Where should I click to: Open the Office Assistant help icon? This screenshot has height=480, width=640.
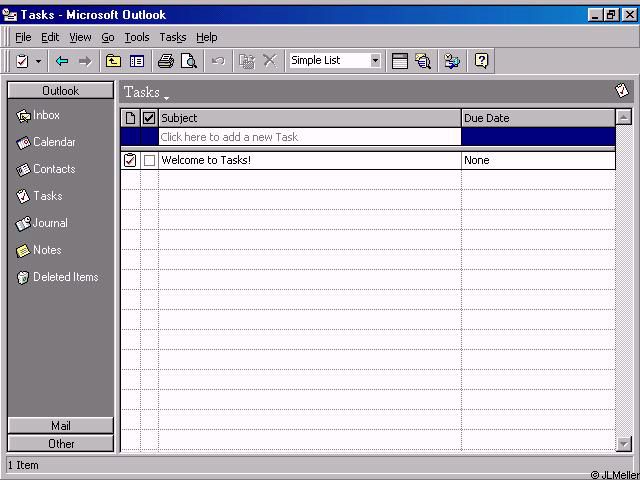[481, 61]
